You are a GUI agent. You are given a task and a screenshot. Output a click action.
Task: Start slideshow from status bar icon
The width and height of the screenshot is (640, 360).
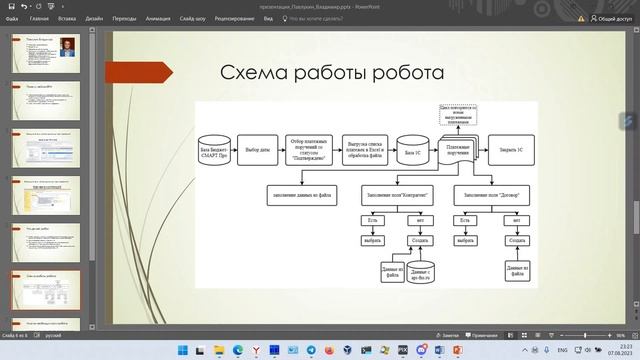click(x=551, y=336)
